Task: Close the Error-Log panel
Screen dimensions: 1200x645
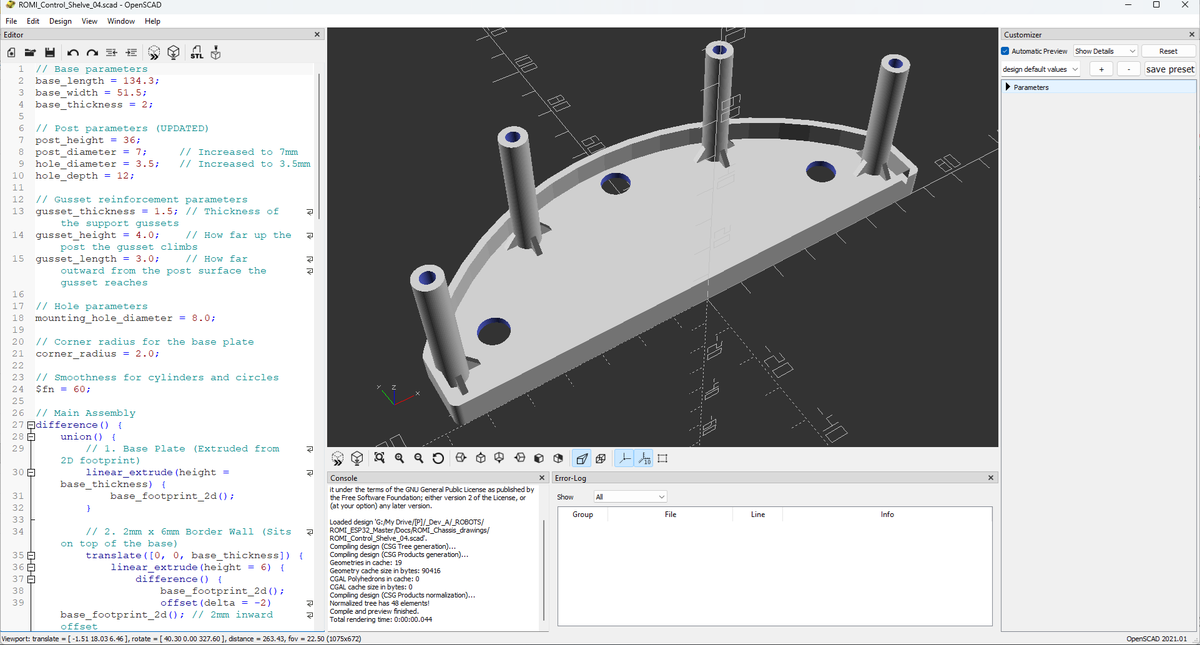Action: (991, 478)
